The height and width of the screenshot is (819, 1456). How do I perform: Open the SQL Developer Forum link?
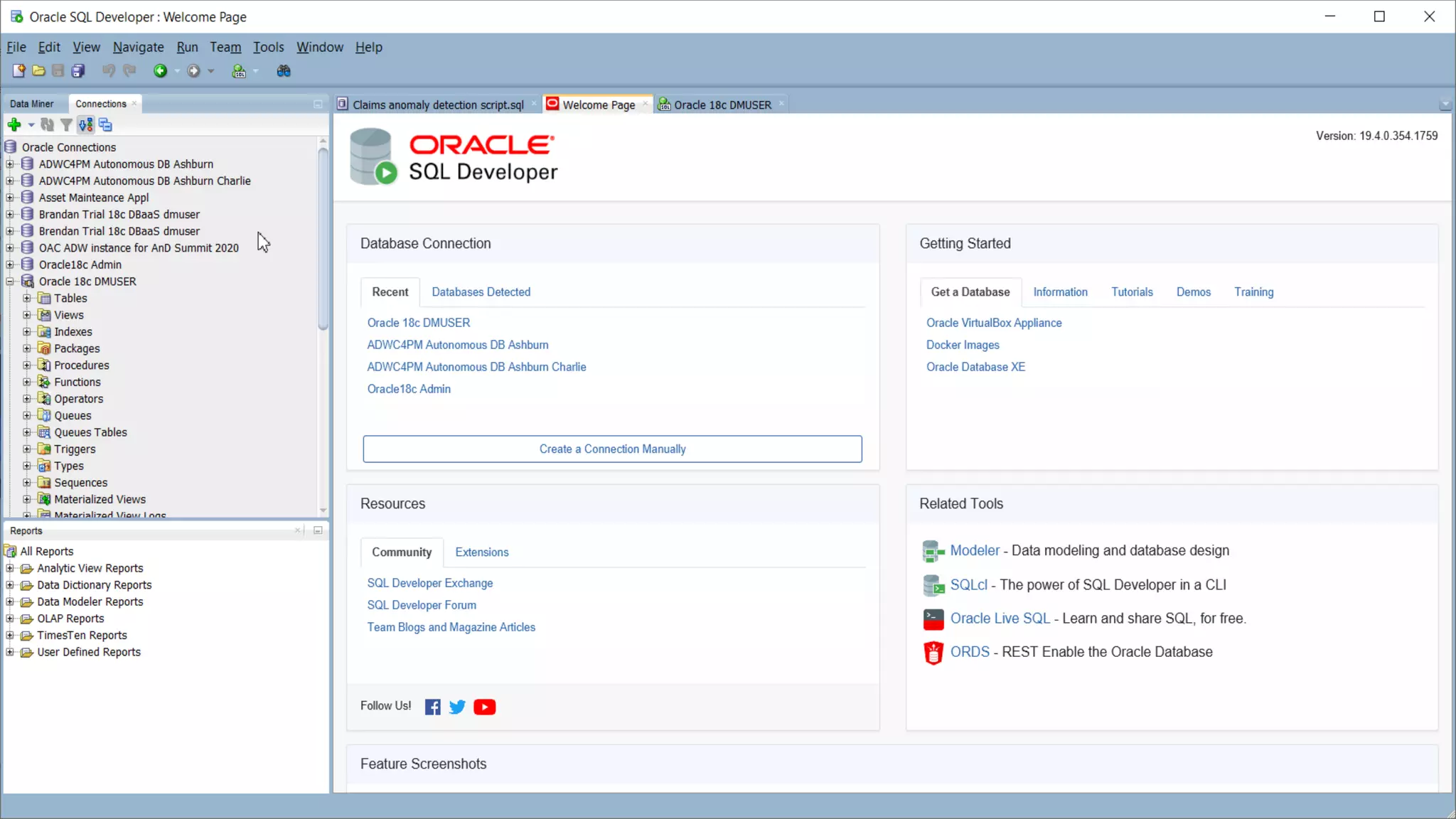[x=422, y=605]
